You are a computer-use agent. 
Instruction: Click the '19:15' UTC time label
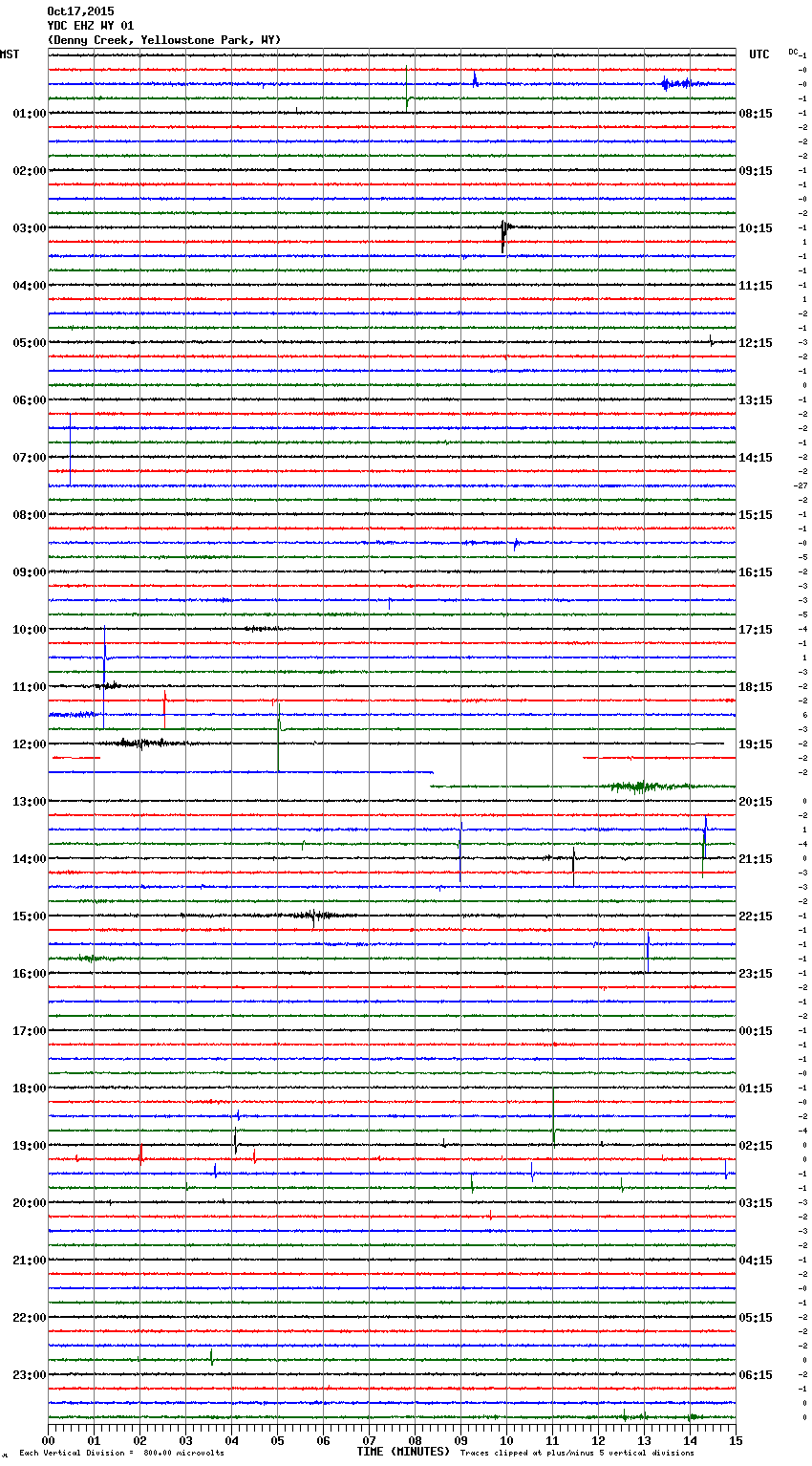click(756, 744)
